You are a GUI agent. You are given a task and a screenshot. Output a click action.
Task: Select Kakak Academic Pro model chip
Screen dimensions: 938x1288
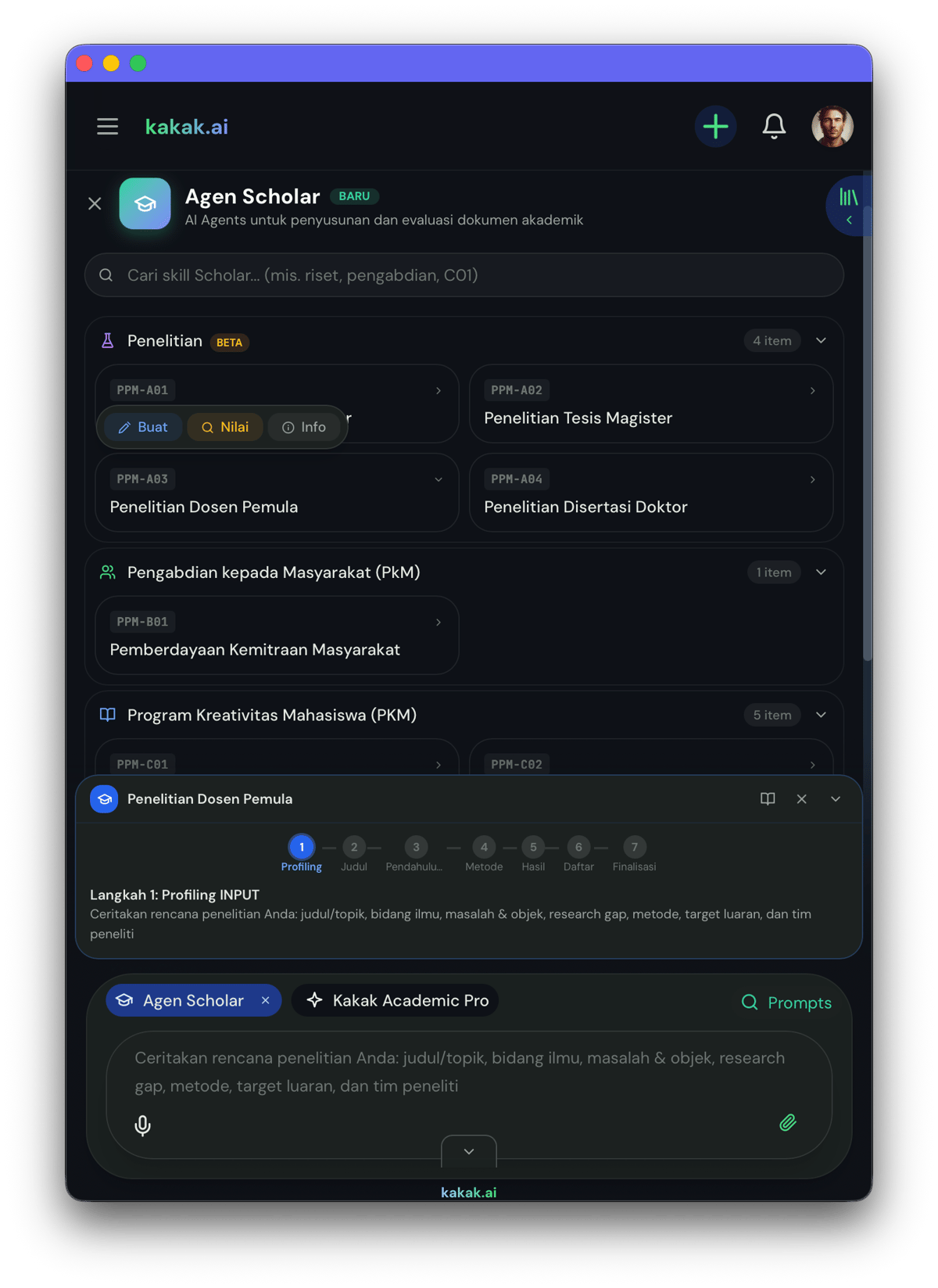tap(395, 1001)
